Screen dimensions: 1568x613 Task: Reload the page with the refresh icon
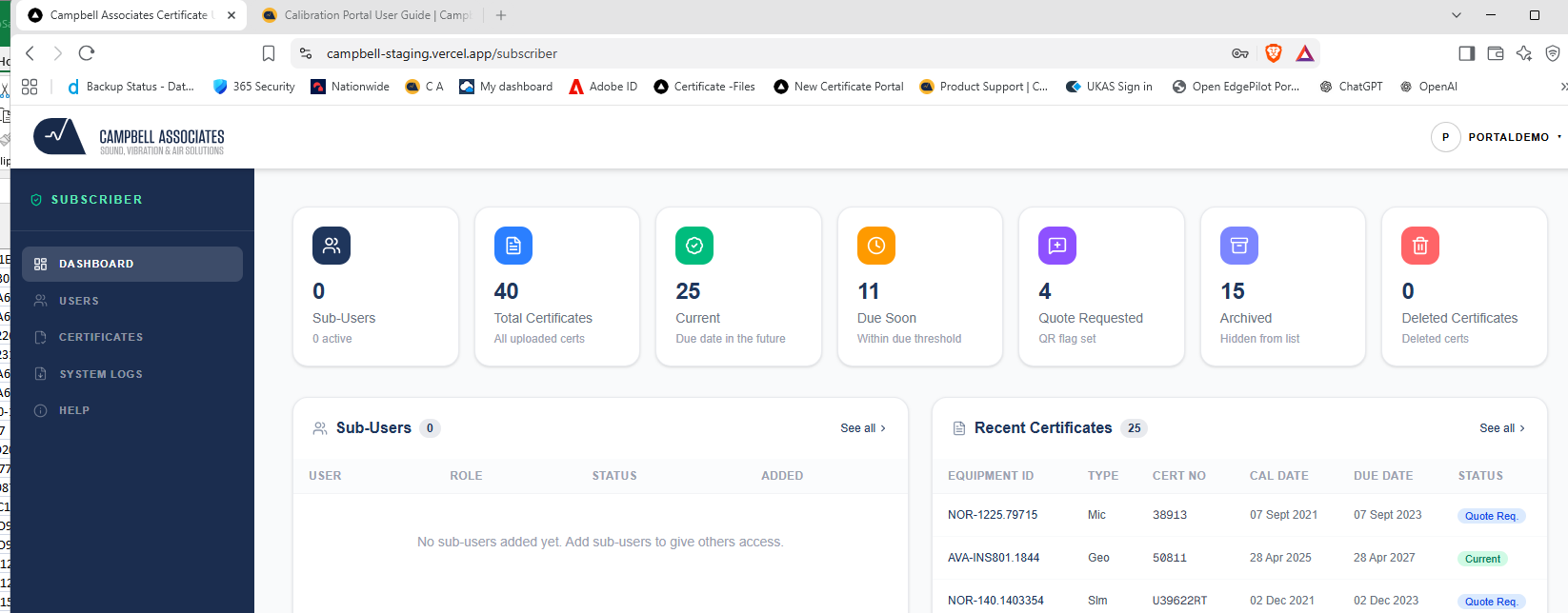[87, 53]
